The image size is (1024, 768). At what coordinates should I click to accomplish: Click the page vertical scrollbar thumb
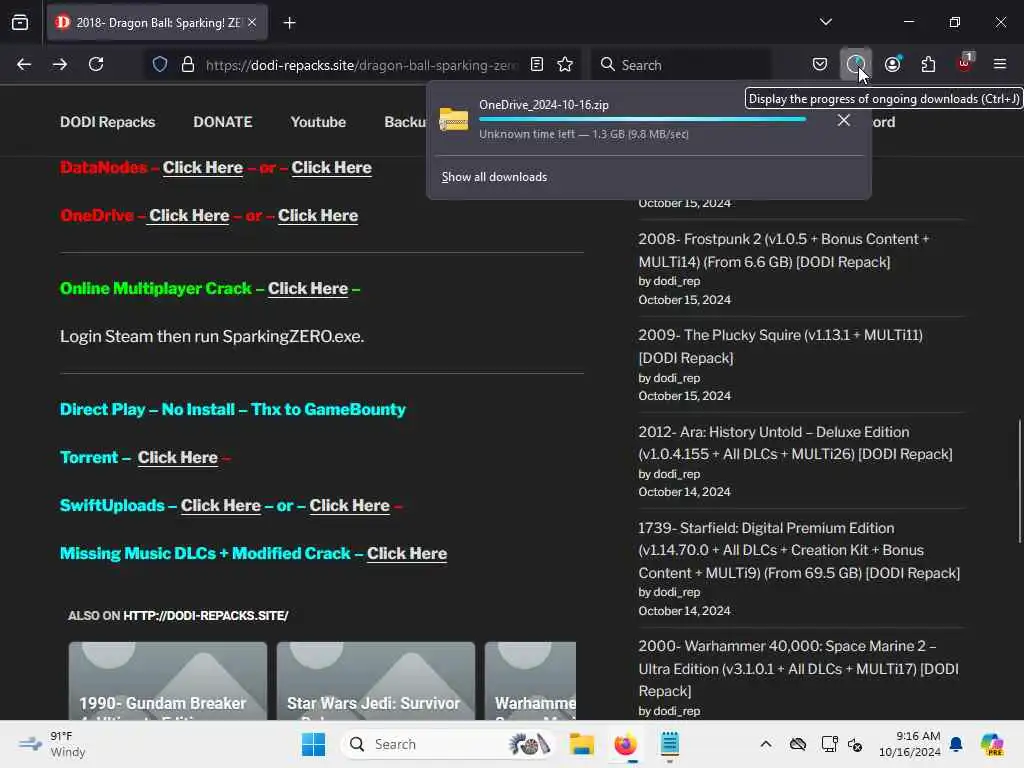click(1019, 481)
